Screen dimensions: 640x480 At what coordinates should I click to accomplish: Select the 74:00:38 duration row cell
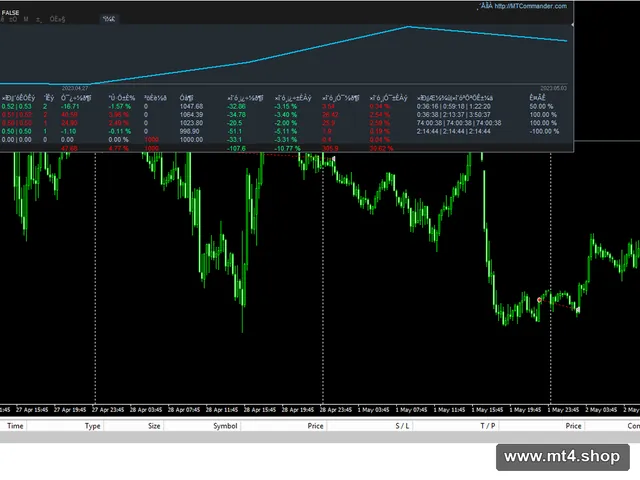coord(459,123)
